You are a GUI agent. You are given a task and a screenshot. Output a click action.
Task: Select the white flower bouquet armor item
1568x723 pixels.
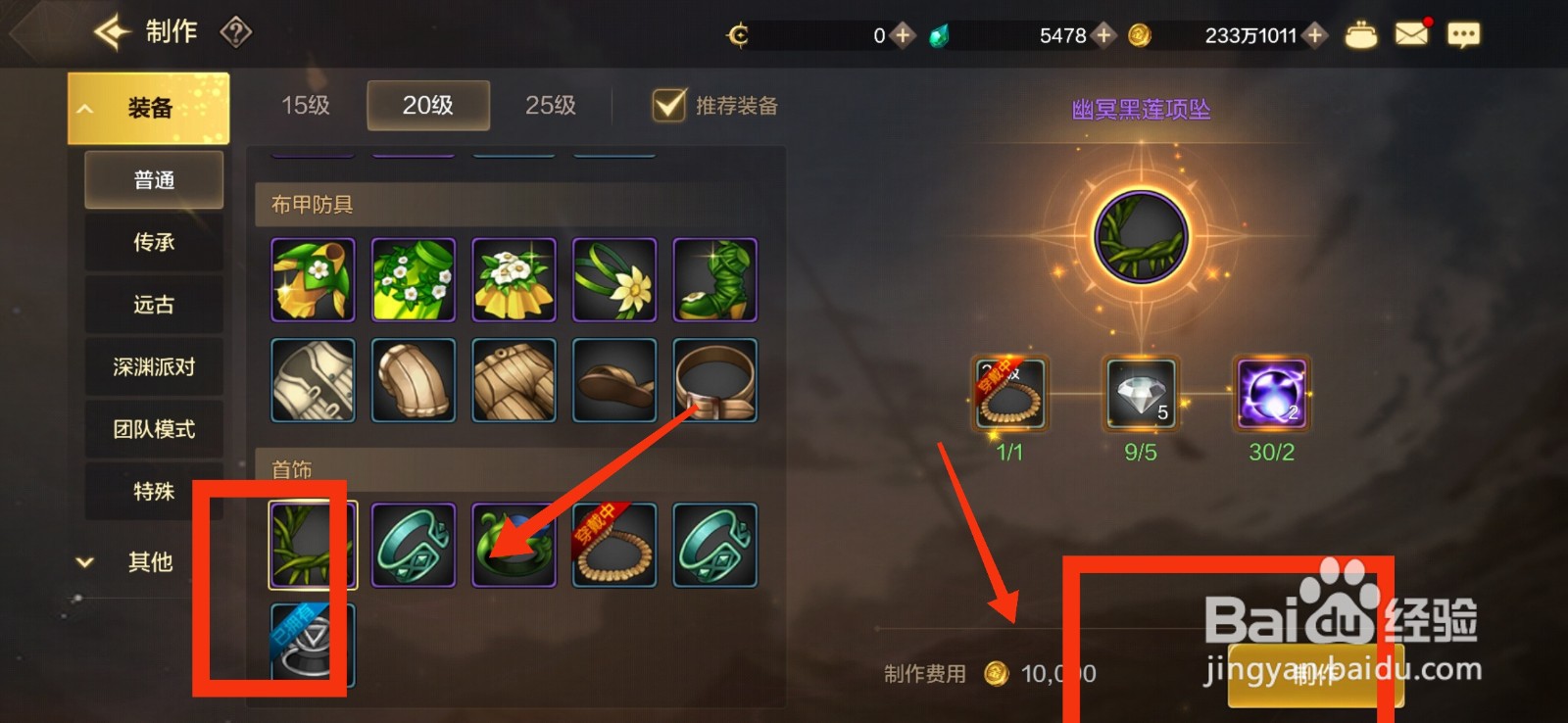coord(514,279)
